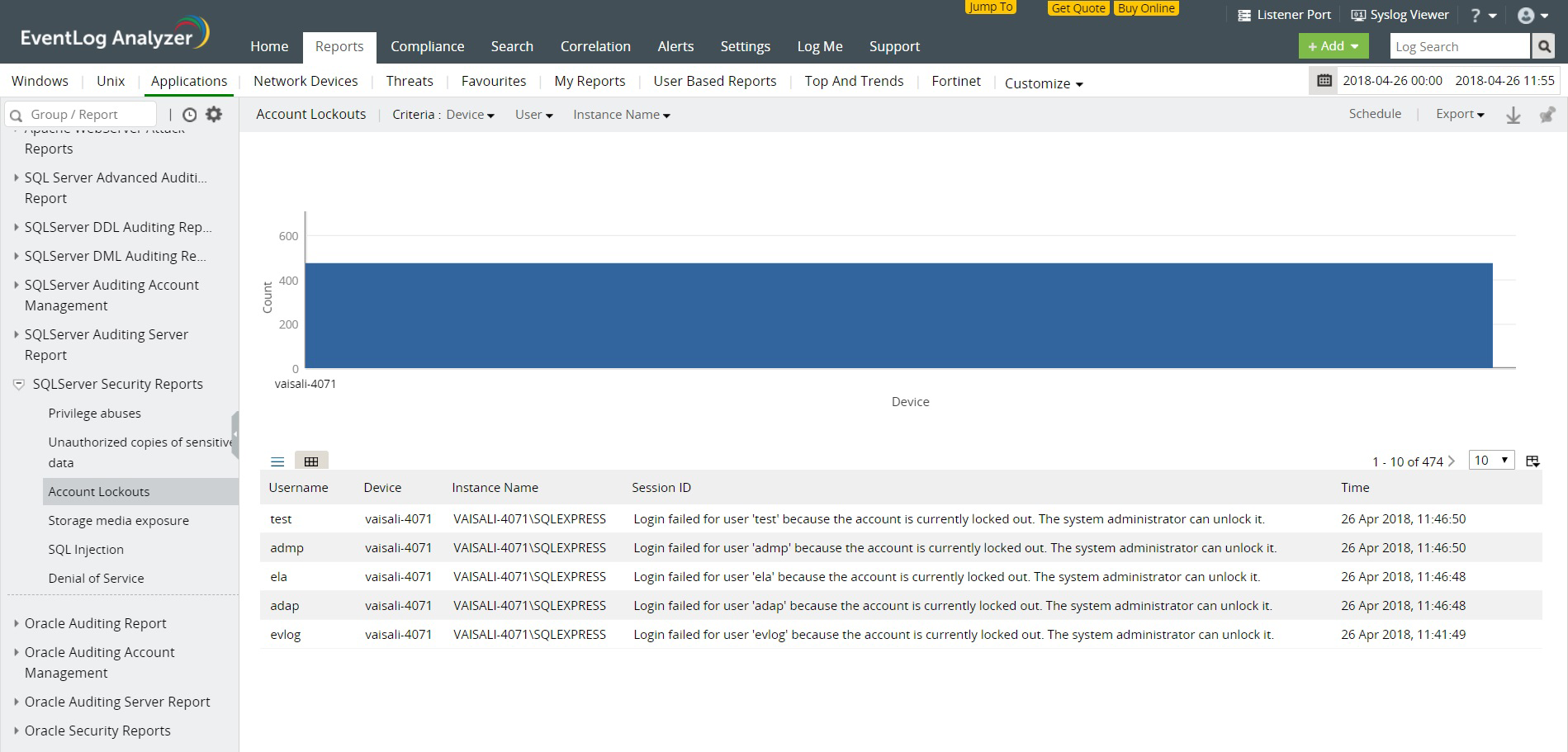Switch to list view icon
Screen dimensions: 1568x752
tap(277, 461)
